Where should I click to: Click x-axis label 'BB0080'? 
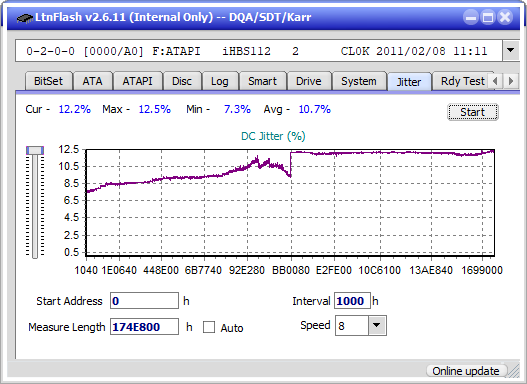[x=291, y=270]
